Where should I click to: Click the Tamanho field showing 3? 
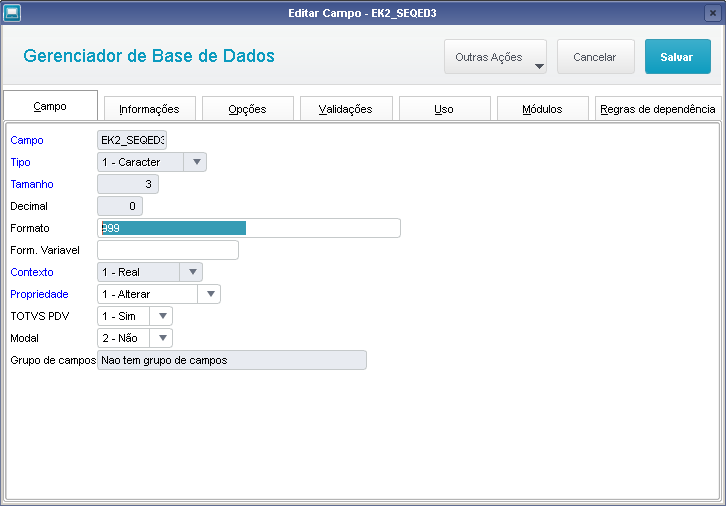click(x=128, y=184)
